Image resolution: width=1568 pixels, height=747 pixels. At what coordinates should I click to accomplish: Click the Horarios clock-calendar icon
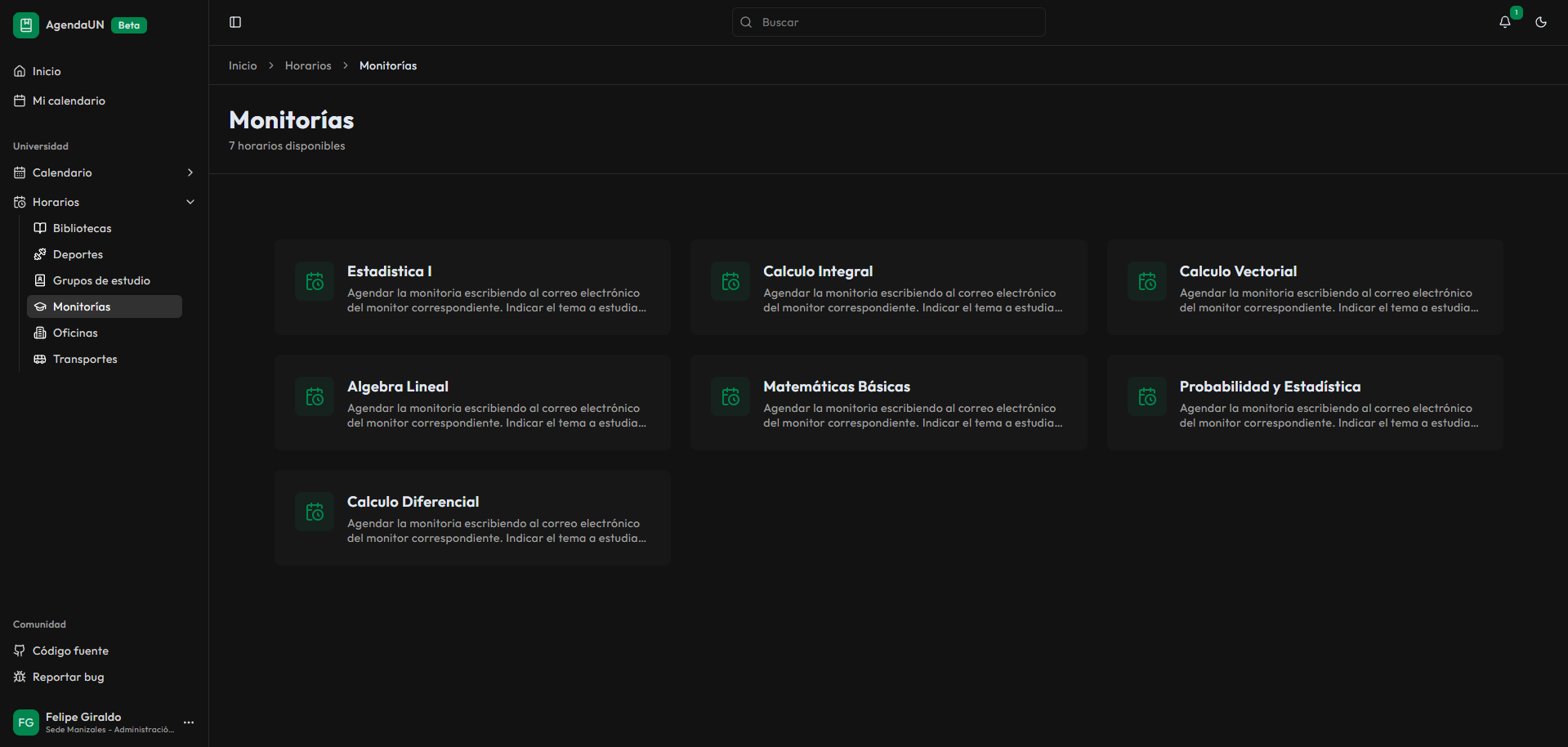[x=20, y=202]
